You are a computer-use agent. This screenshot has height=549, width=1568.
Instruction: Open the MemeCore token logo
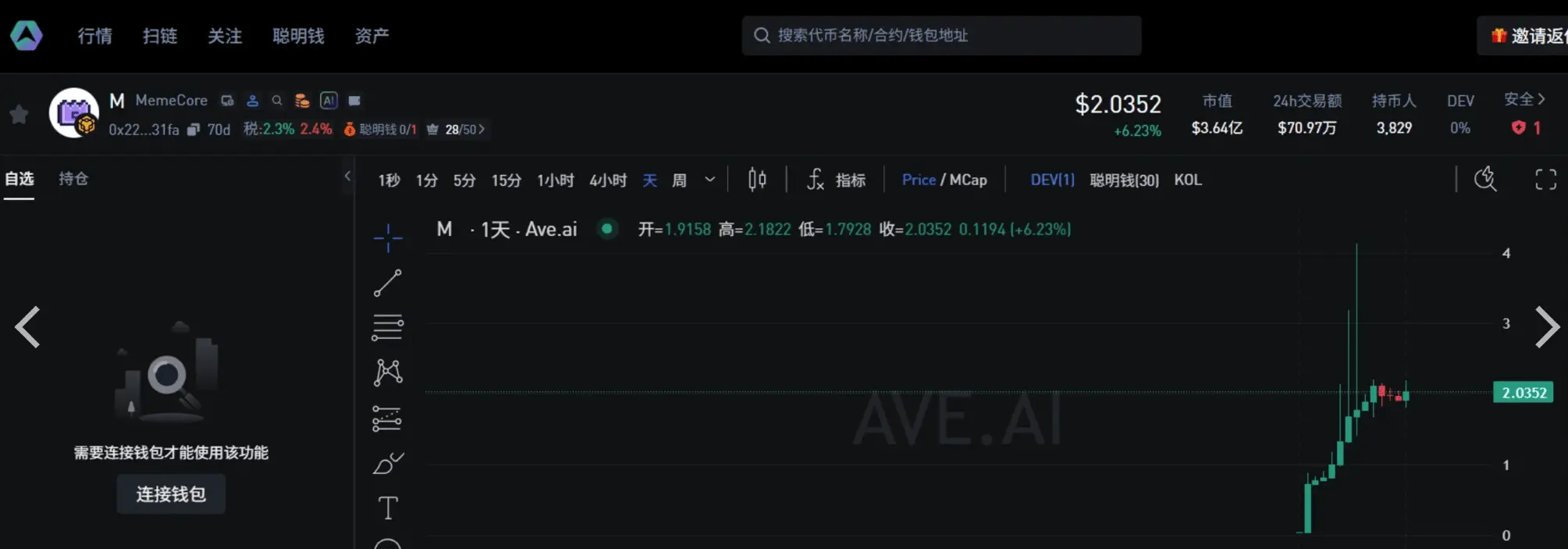pos(74,113)
